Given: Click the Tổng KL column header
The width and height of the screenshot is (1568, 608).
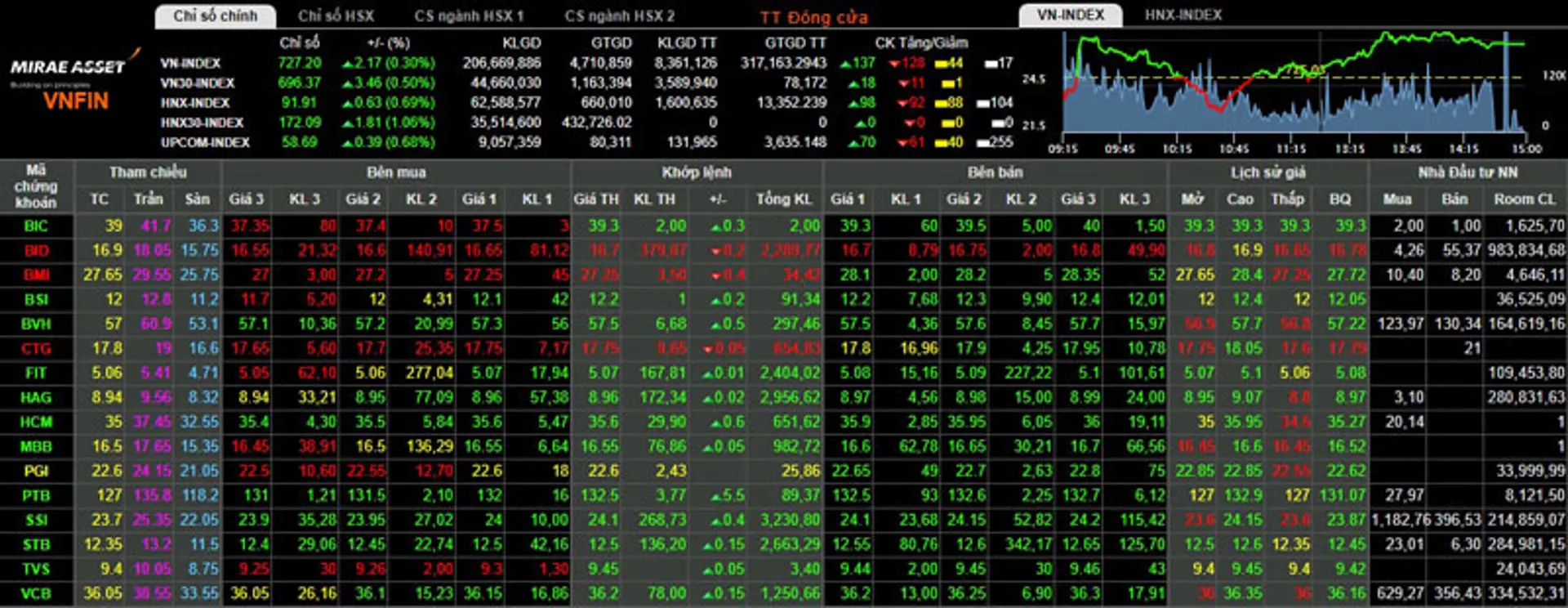Looking at the screenshot, I should click(783, 199).
